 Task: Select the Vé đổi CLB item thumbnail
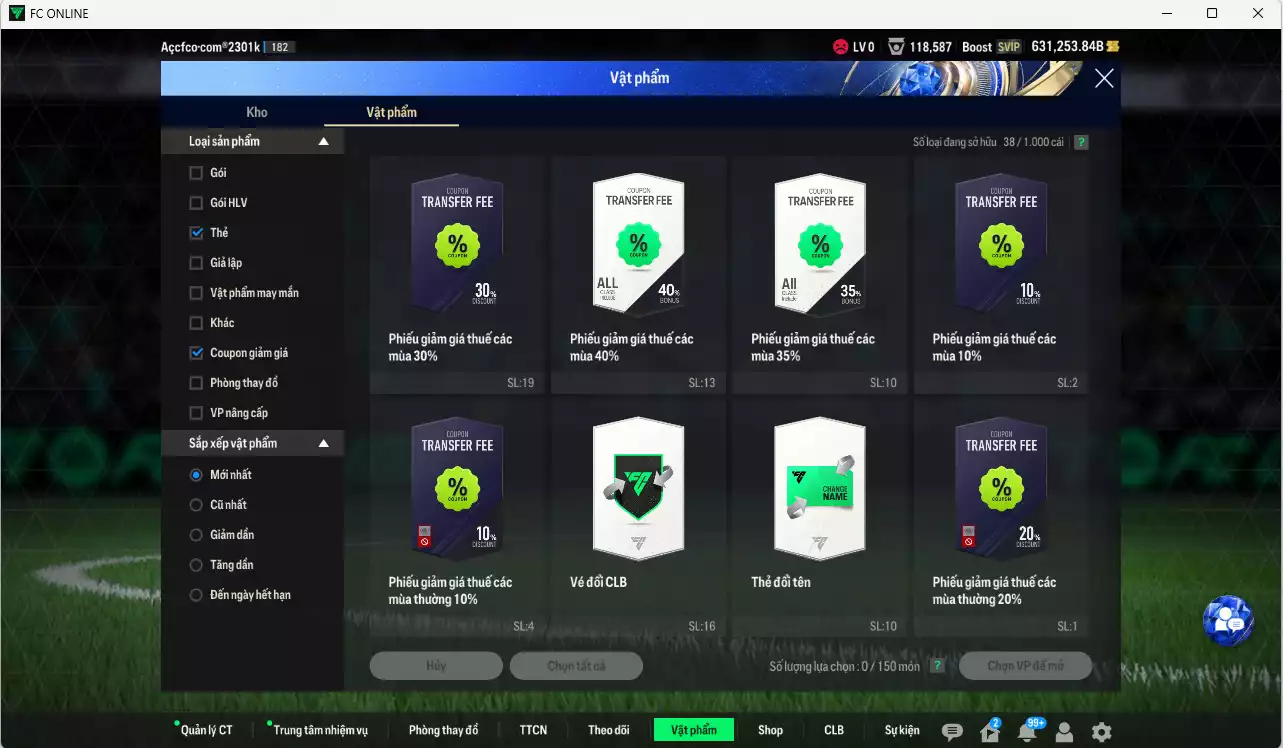click(x=638, y=488)
